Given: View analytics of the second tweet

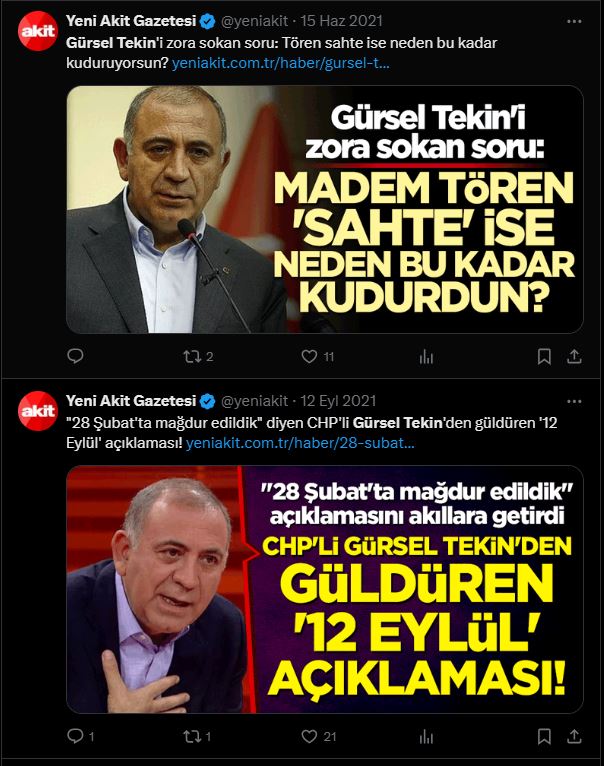Looking at the screenshot, I should tap(426, 737).
